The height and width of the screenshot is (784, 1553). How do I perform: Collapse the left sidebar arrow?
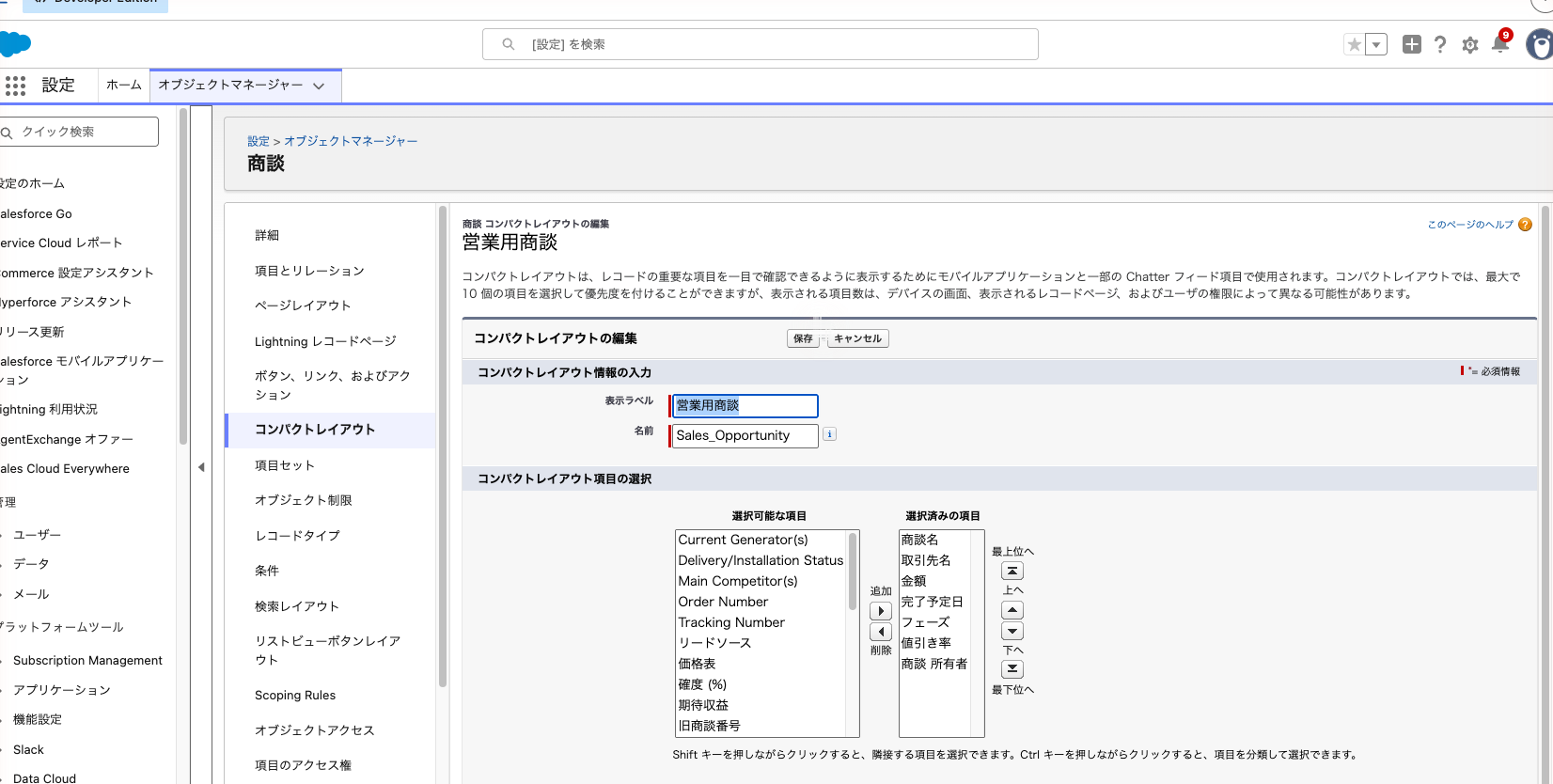pos(201,467)
